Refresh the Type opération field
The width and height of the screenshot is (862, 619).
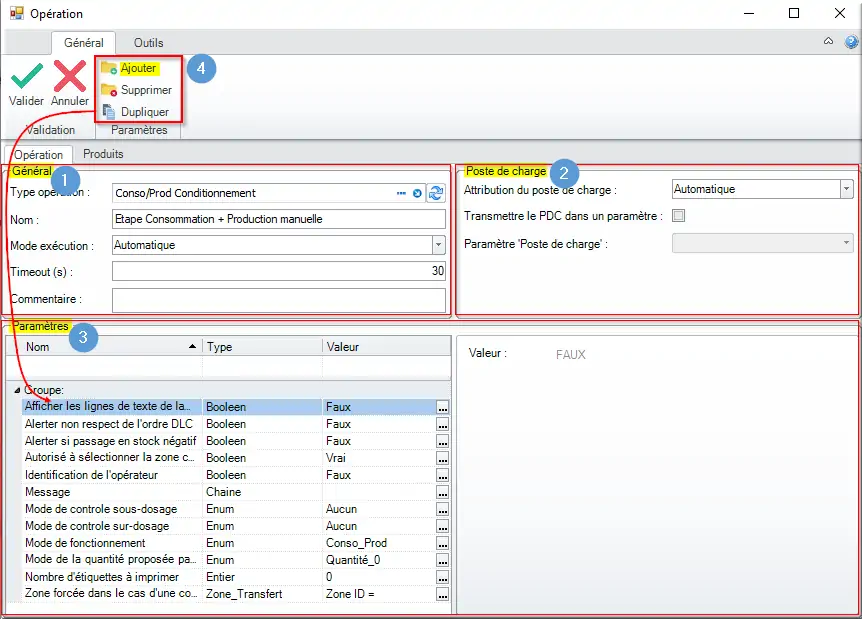[436, 193]
